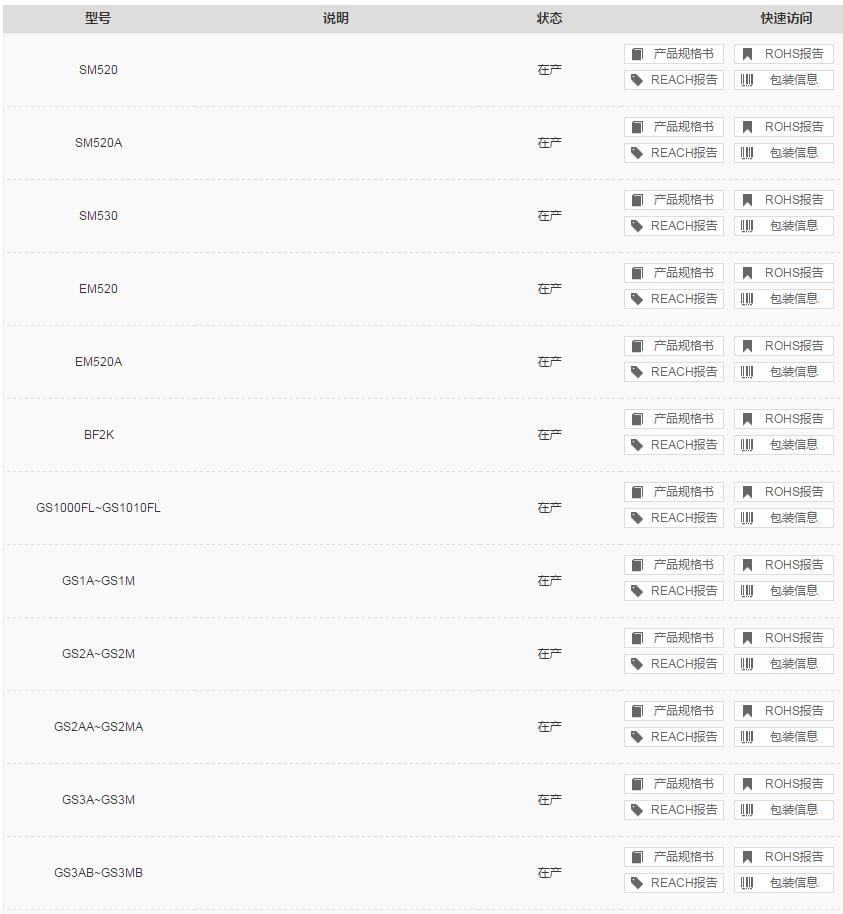Open 产品规格书 for GS2A~GS2M
Image resolution: width=843 pixels, height=914 pixels.
674,638
